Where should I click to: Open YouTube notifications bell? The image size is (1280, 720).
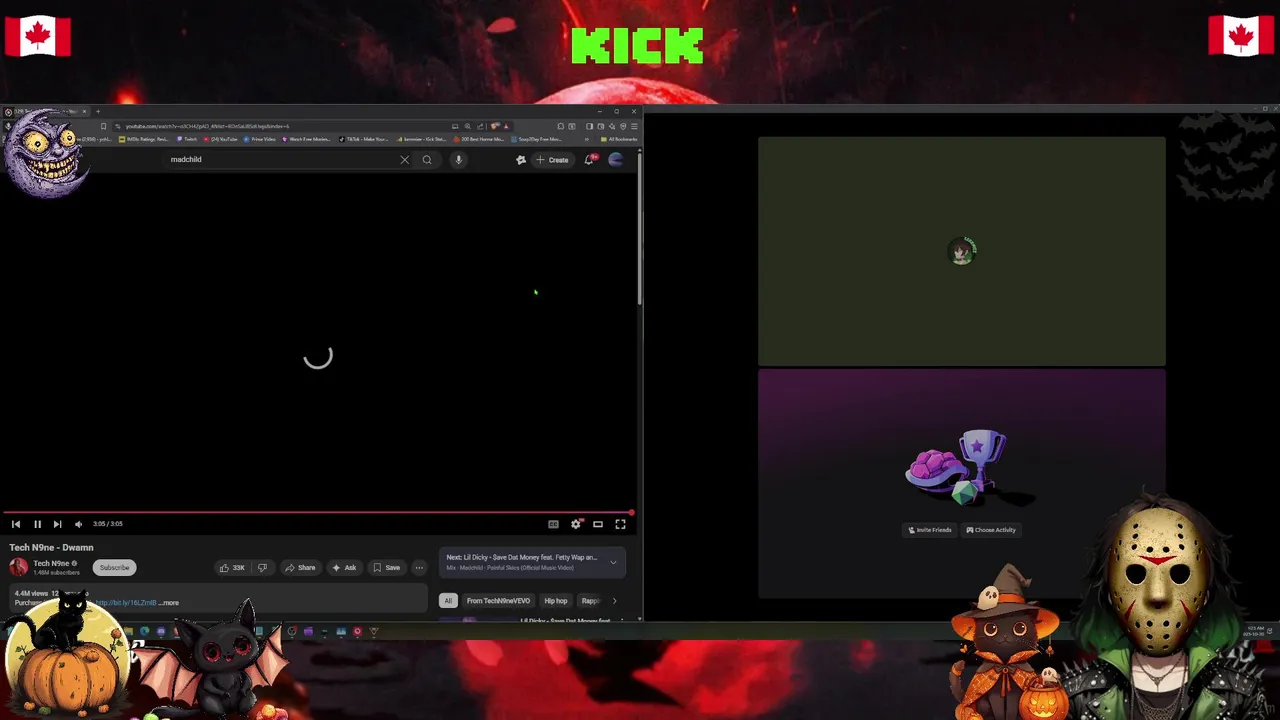click(590, 160)
